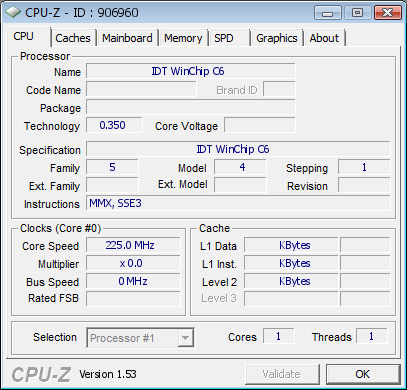Click the empty Package field
The width and height of the screenshot is (407, 390).
[x=191, y=107]
